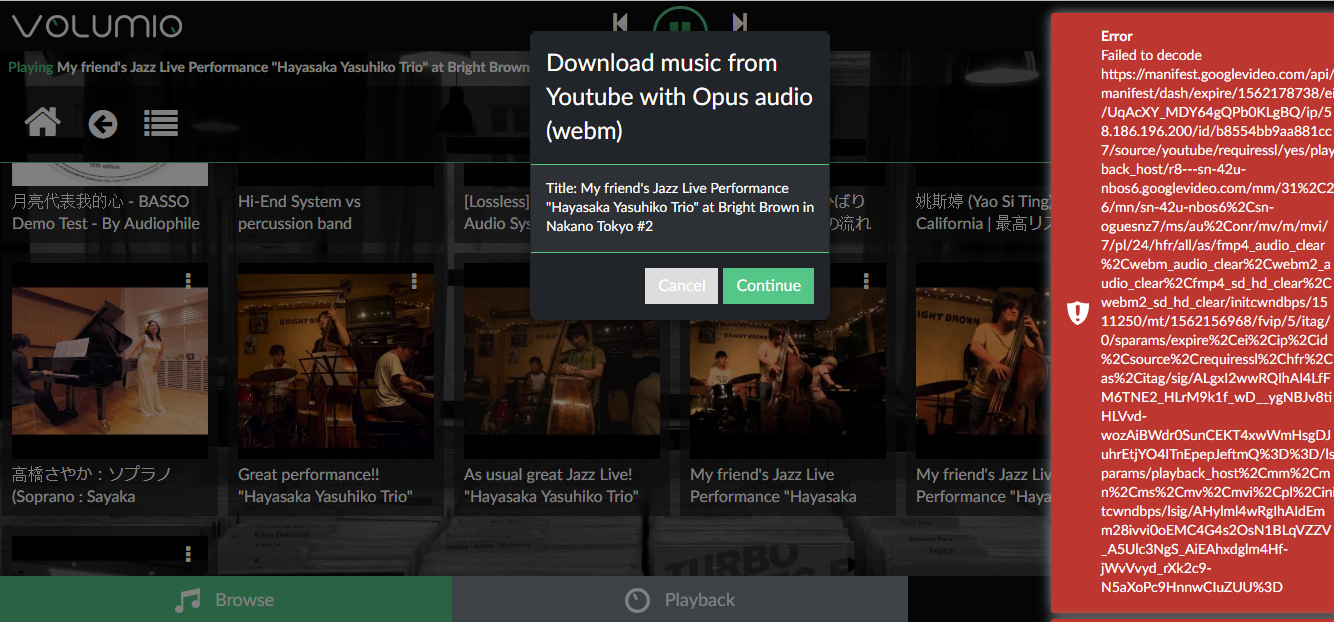Click the shield icon in the error notification

click(x=1077, y=313)
